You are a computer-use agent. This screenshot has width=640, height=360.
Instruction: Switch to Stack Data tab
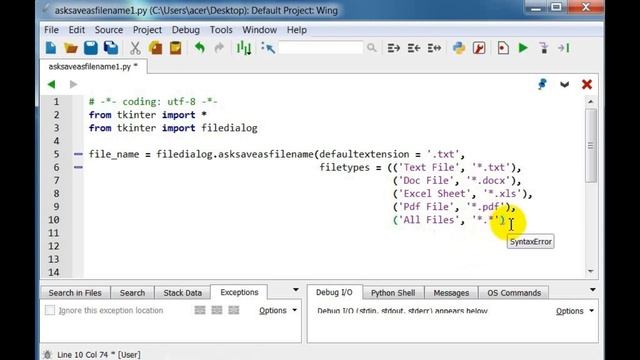click(182, 293)
